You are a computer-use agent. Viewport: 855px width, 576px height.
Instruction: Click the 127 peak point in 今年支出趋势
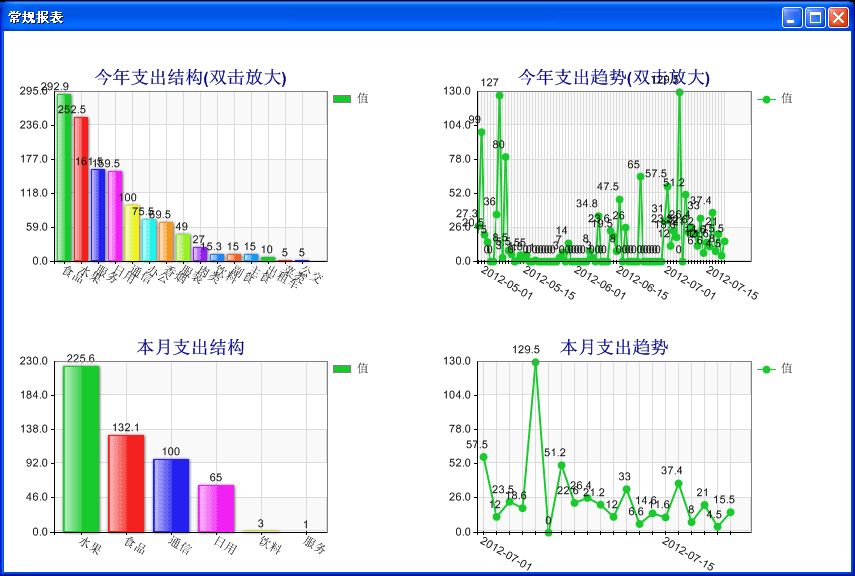click(x=499, y=95)
